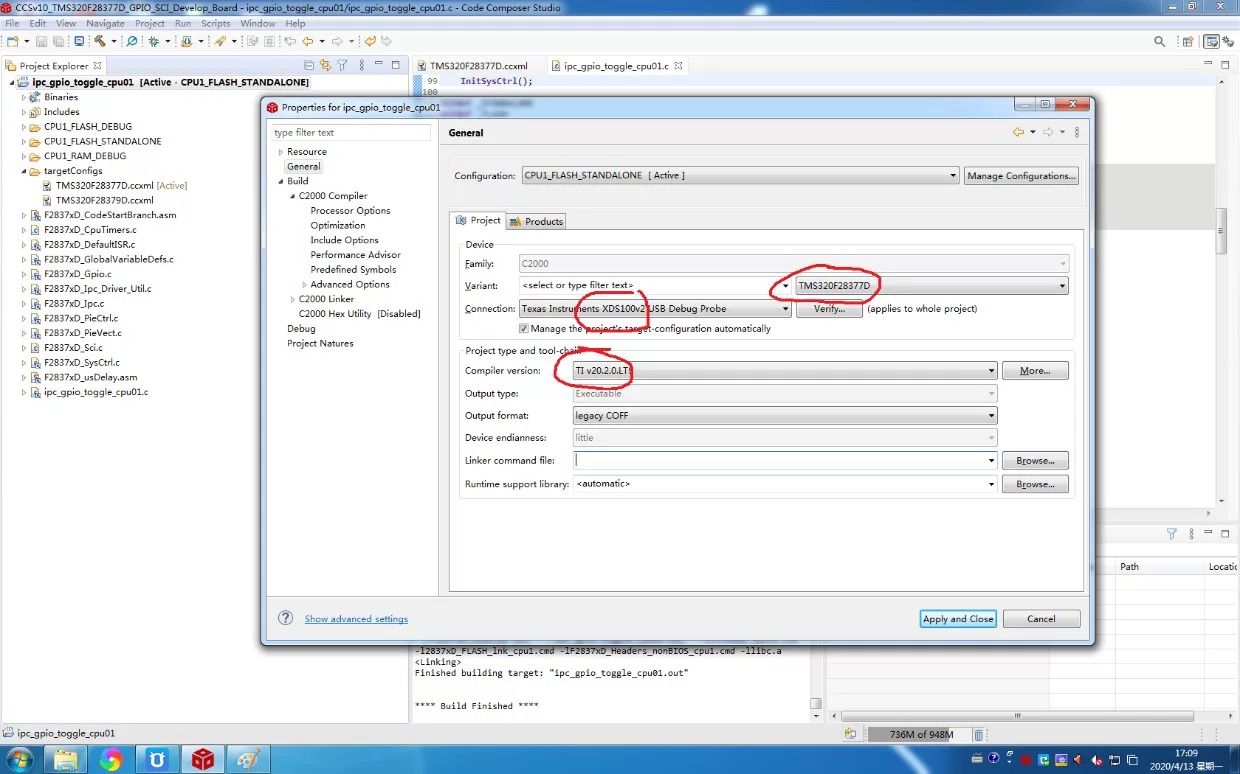Image resolution: width=1240 pixels, height=774 pixels.
Task: Click Verify connection button
Action: (x=829, y=309)
